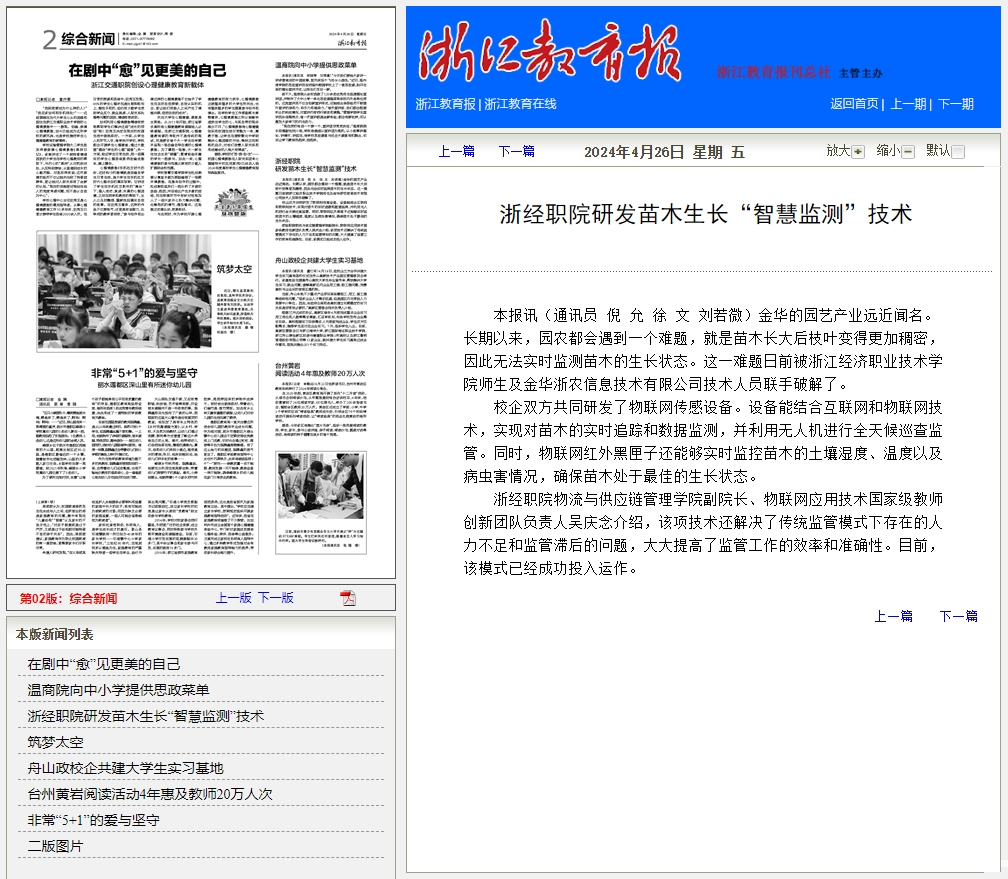1008x879 pixels.
Task: Click the PDF download icon
Action: point(348,598)
